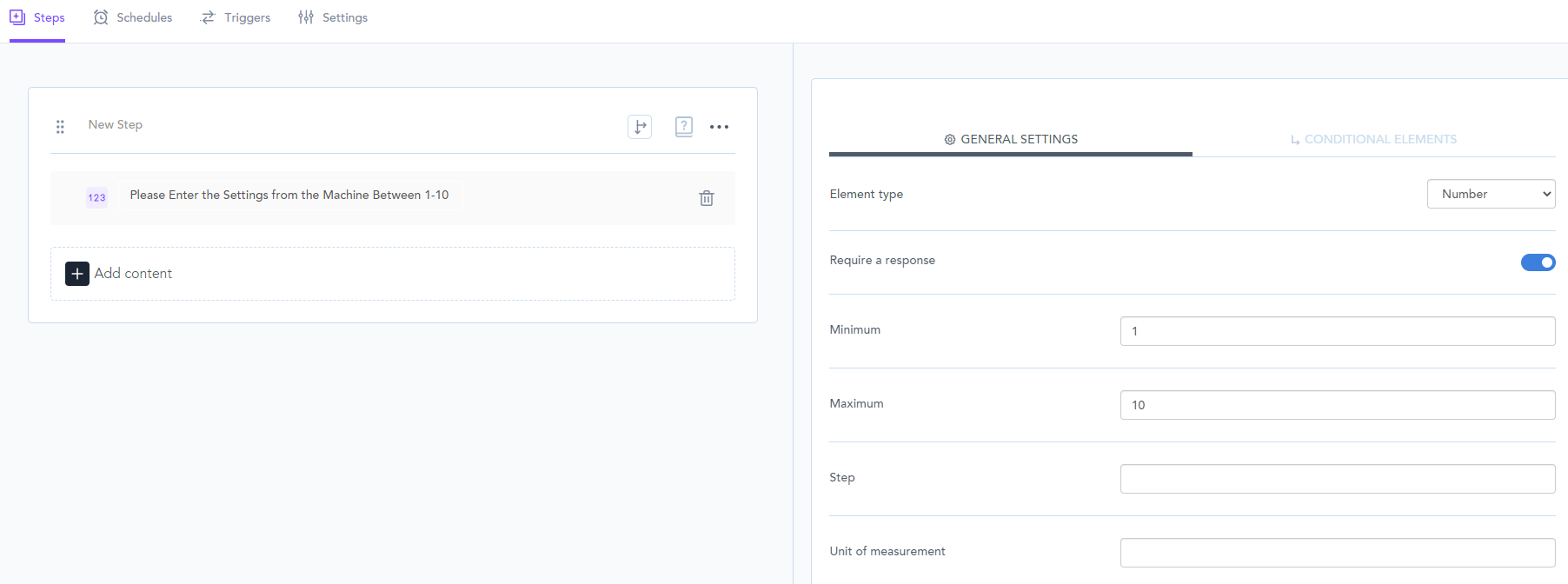Click the plus icon next to Add content

coord(77,274)
